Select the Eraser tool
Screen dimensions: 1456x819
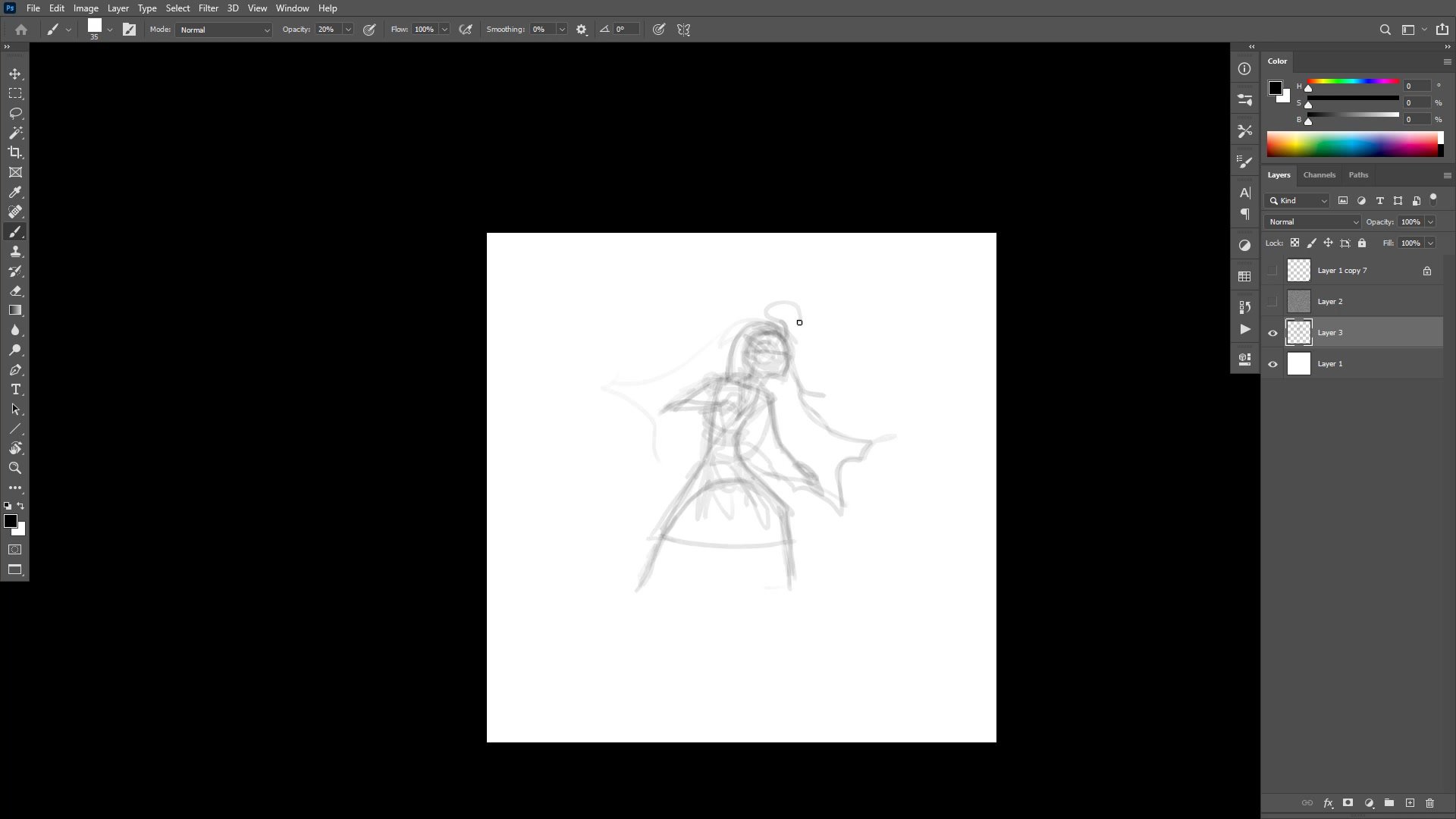pyautogui.click(x=15, y=291)
